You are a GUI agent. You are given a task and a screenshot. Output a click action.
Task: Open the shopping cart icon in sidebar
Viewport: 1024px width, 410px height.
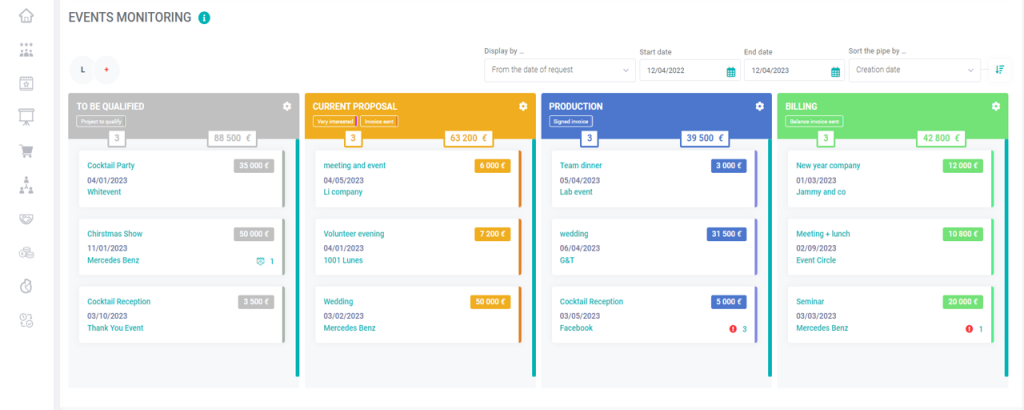(26, 151)
